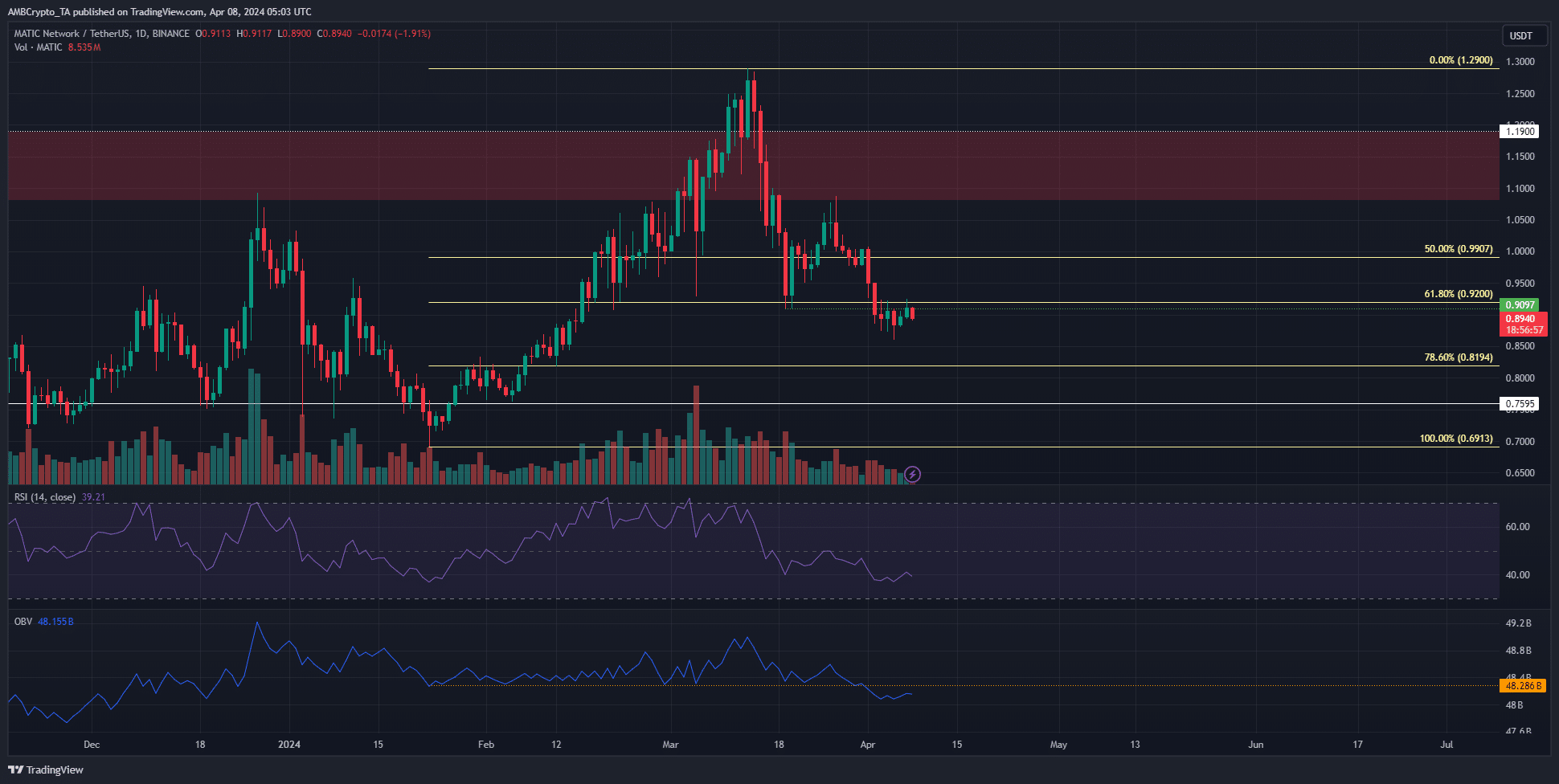Click the Dec label on time axis
Screen dimensions: 1559x784
click(x=92, y=745)
